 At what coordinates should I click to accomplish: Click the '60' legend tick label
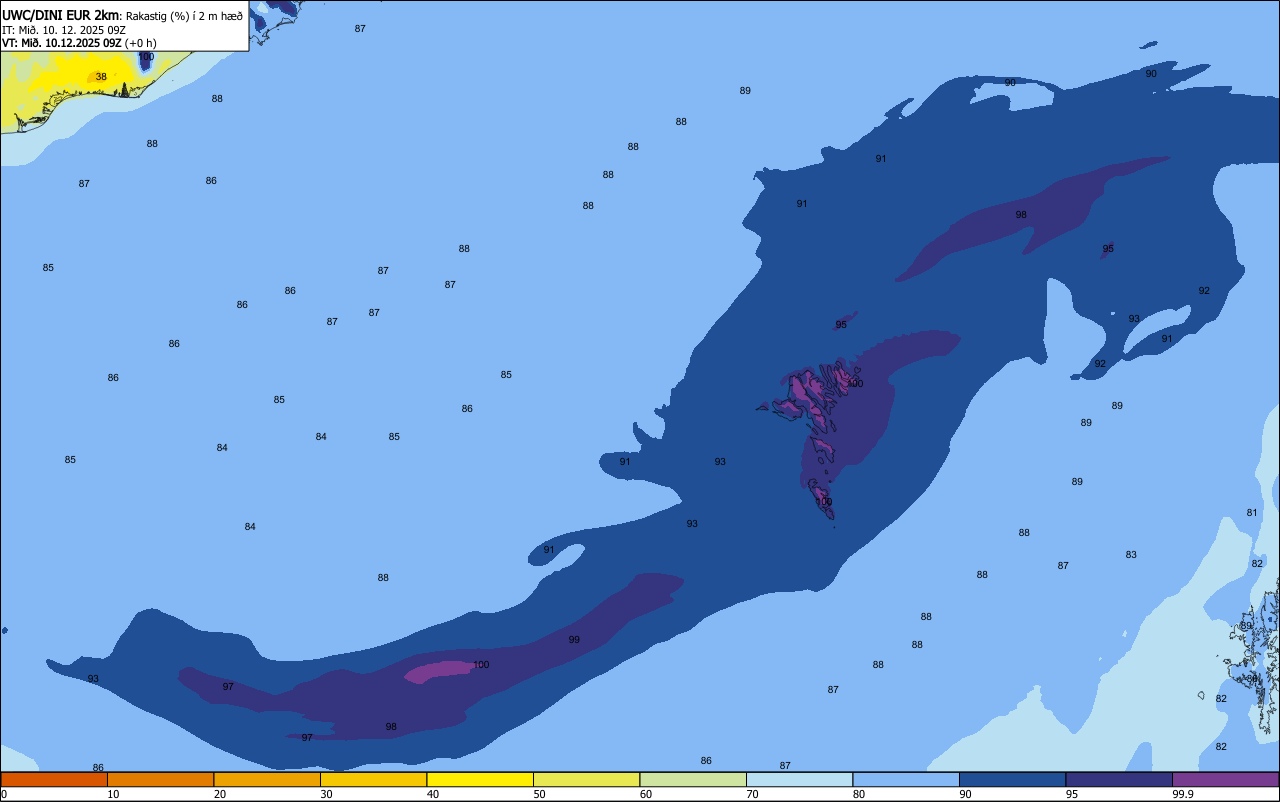[x=646, y=794]
